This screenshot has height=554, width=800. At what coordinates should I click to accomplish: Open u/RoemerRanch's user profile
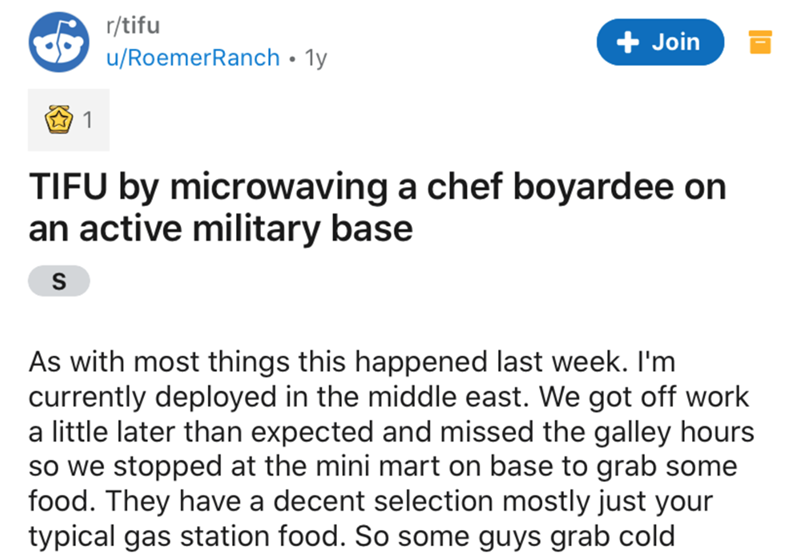pyautogui.click(x=193, y=58)
